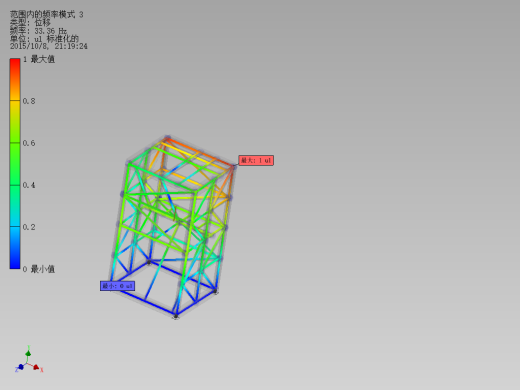520x390 pixels.
Task: Click the legend value '0.2'
Action: click(29, 227)
